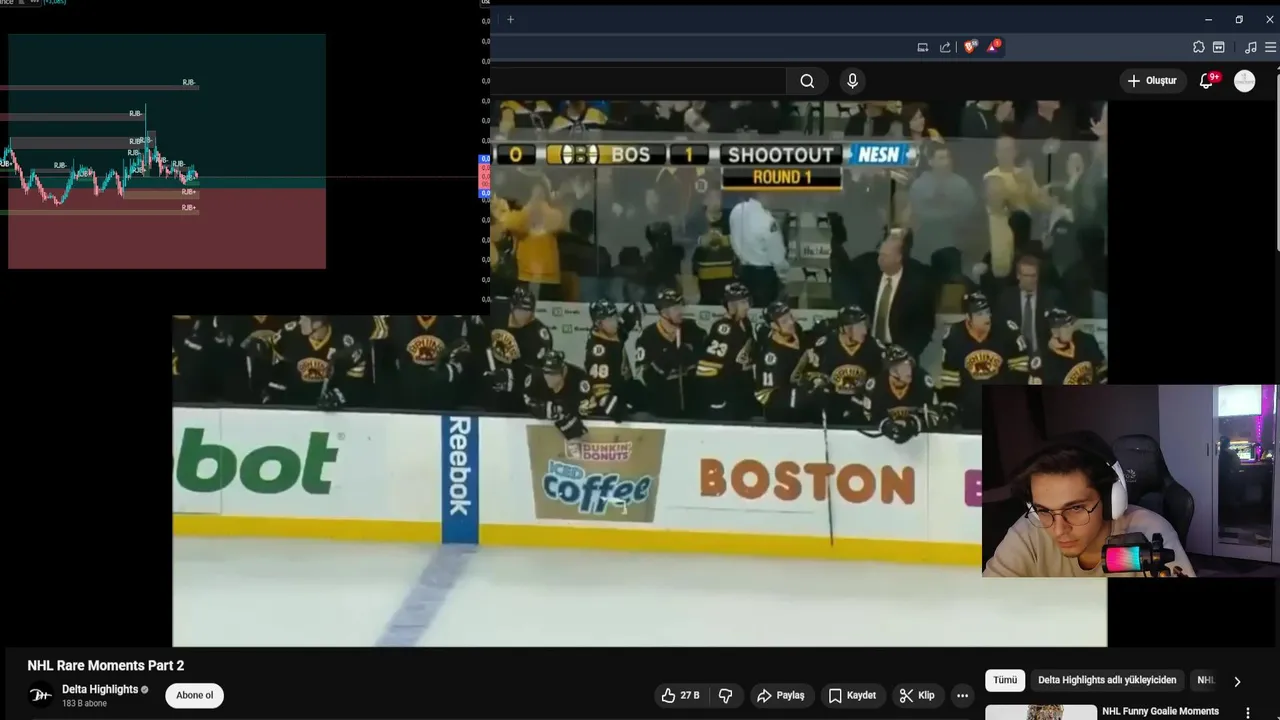Select the Delta Highlights adlı yükleyiciden chip

point(1107,680)
